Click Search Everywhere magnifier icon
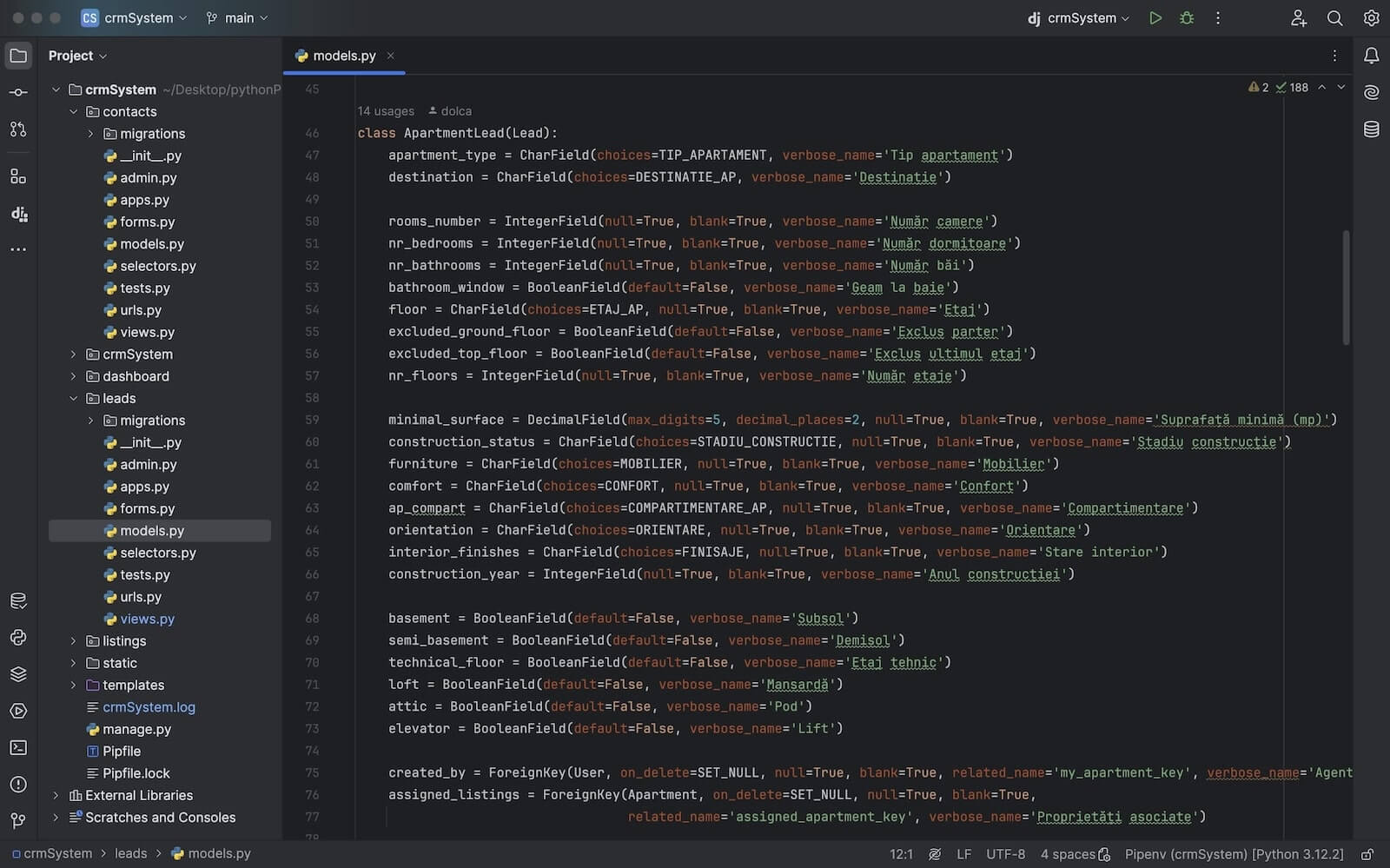1390x868 pixels. click(x=1334, y=18)
